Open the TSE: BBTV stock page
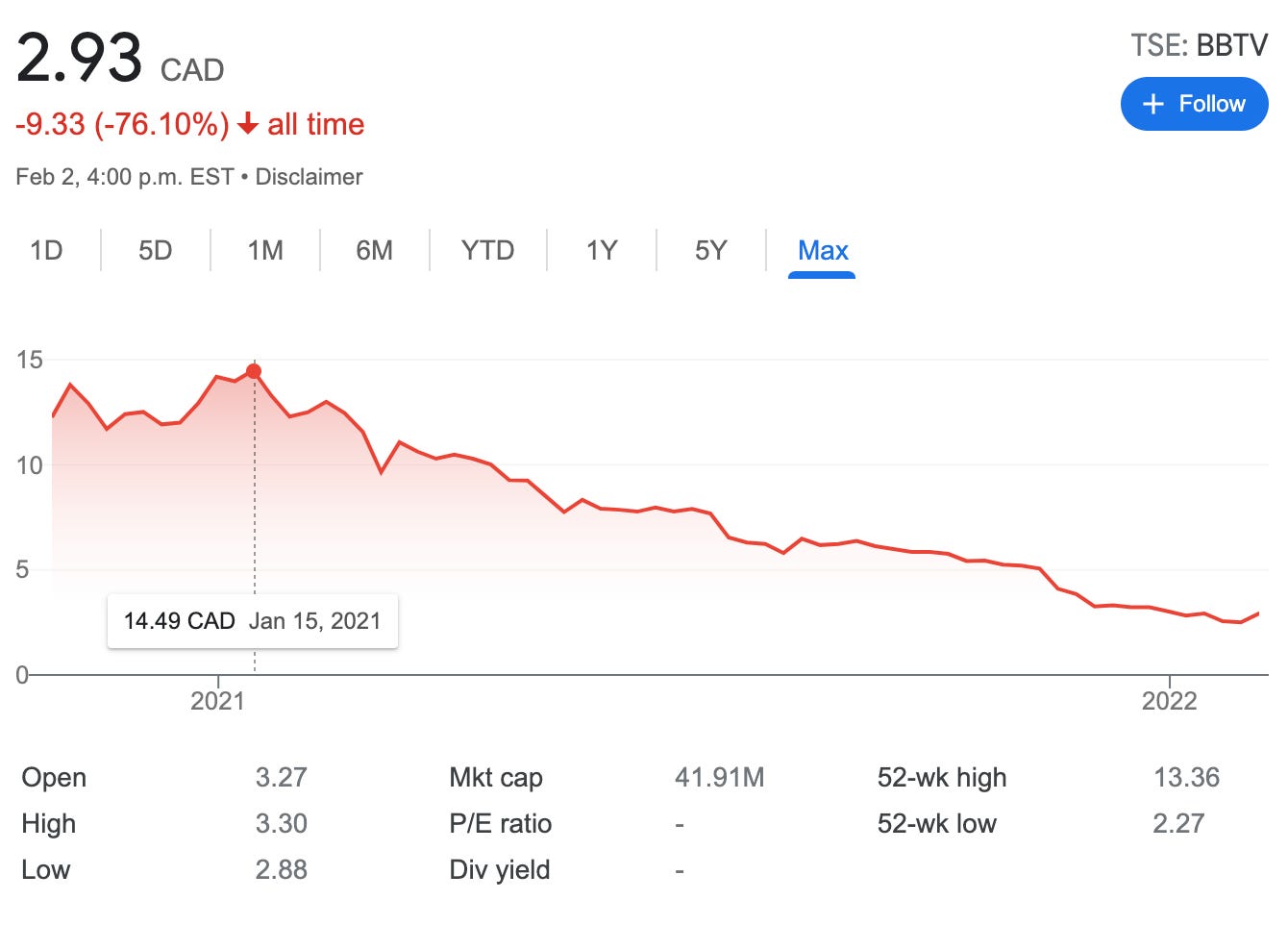Screen dimensions: 1288x925 point(1199,44)
